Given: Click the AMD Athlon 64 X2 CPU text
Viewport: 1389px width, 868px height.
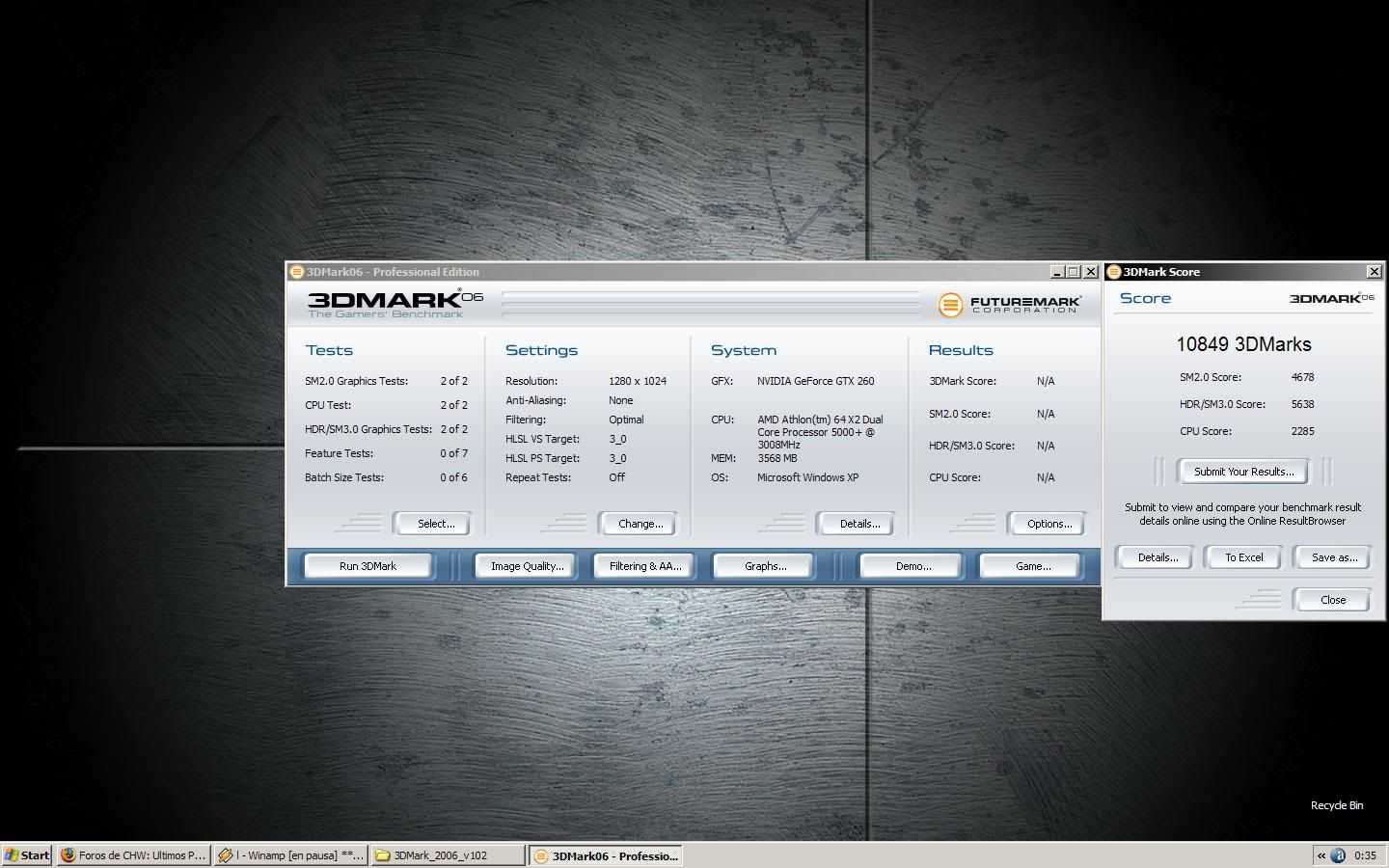Looking at the screenshot, I should tap(820, 432).
